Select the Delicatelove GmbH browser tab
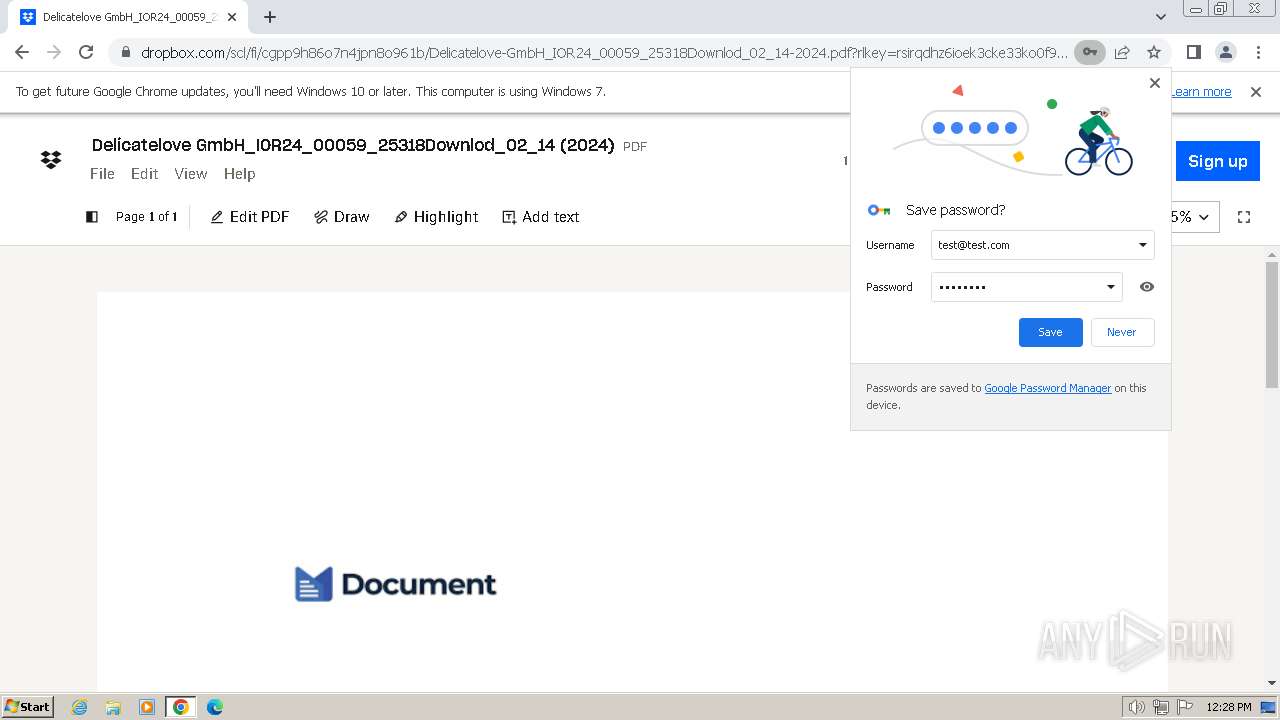Screen dimensions: 1280x720 [x=128, y=17]
